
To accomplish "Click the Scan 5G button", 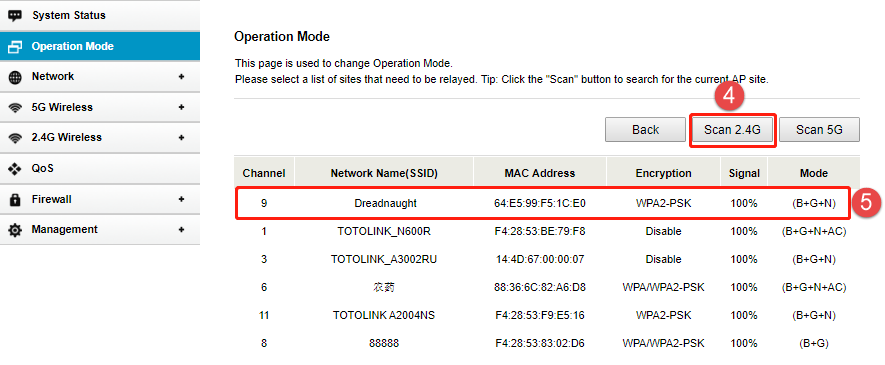I will tap(820, 130).
